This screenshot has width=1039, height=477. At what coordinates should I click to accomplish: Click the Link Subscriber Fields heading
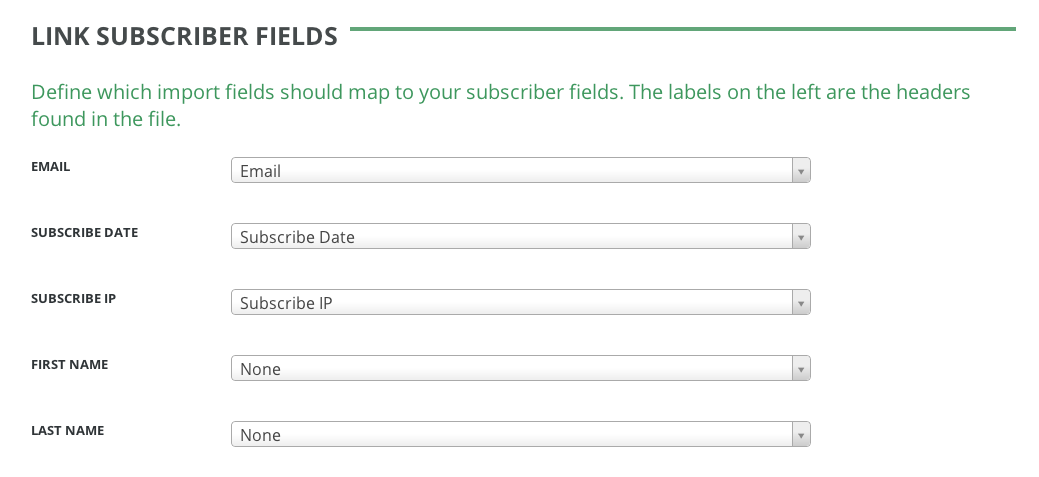(x=185, y=37)
